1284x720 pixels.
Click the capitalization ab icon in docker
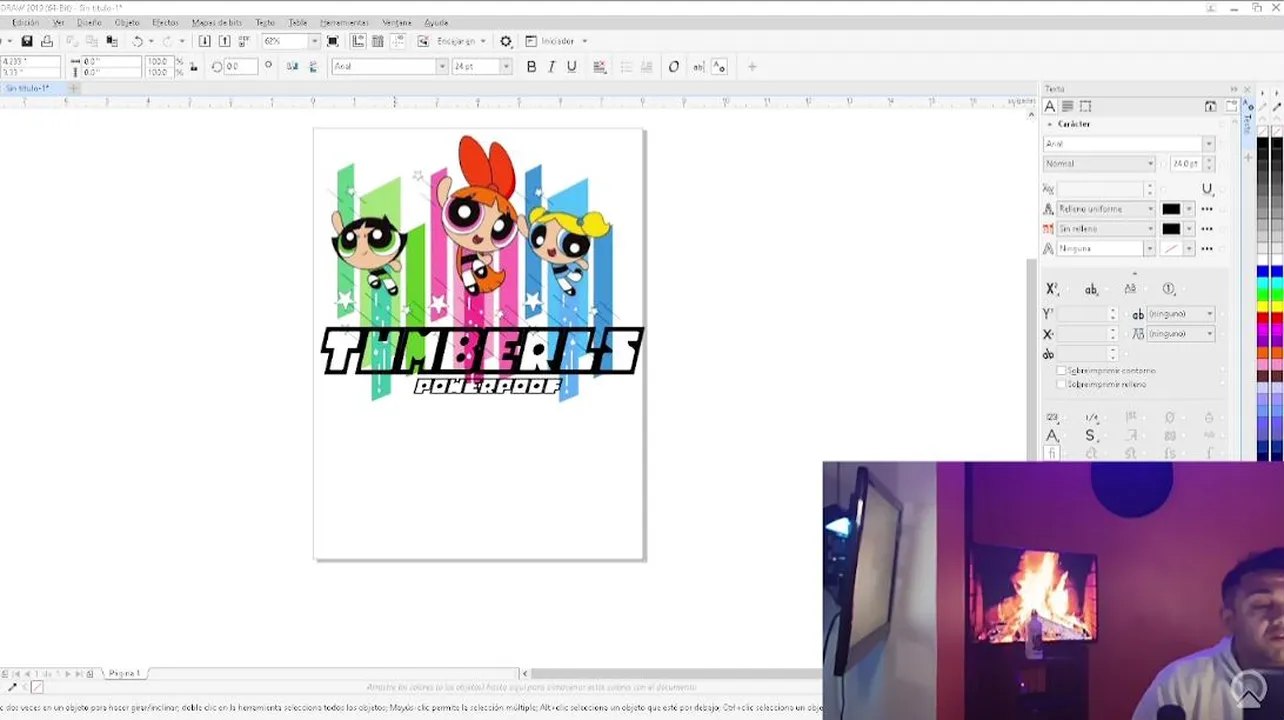click(x=1091, y=289)
